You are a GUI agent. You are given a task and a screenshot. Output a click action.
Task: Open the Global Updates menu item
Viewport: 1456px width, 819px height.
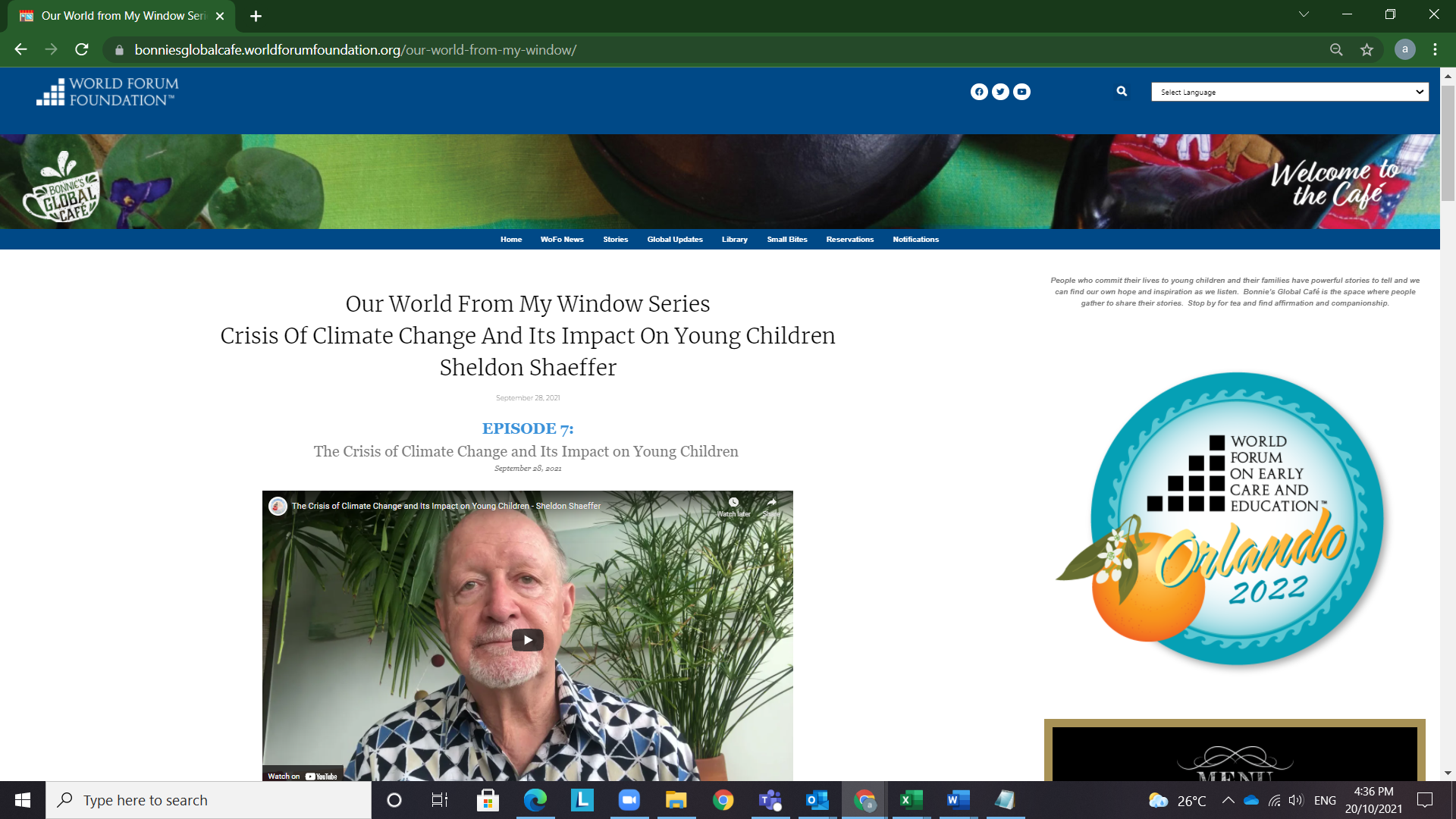(674, 240)
